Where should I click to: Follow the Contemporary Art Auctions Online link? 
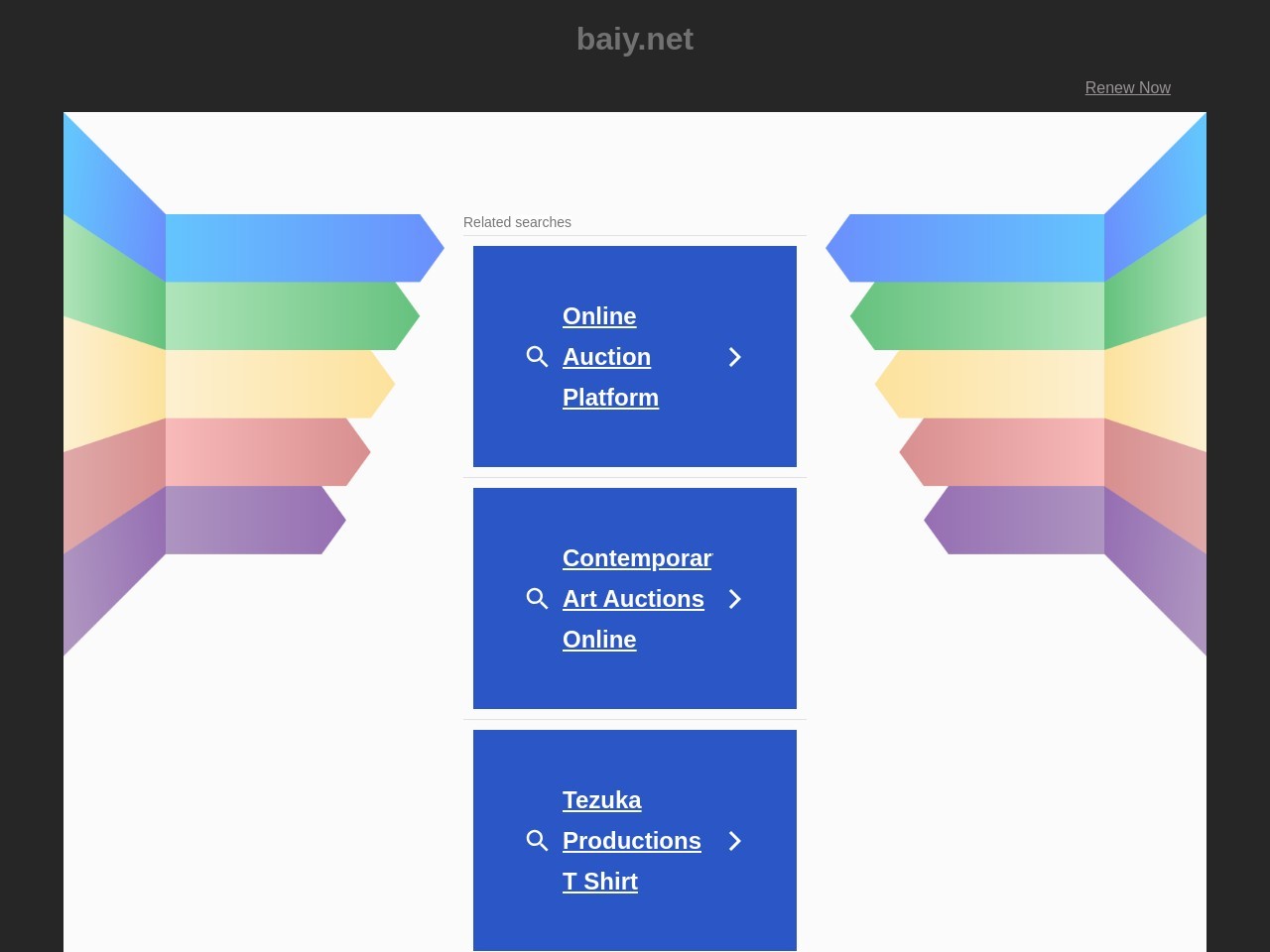[x=633, y=599]
